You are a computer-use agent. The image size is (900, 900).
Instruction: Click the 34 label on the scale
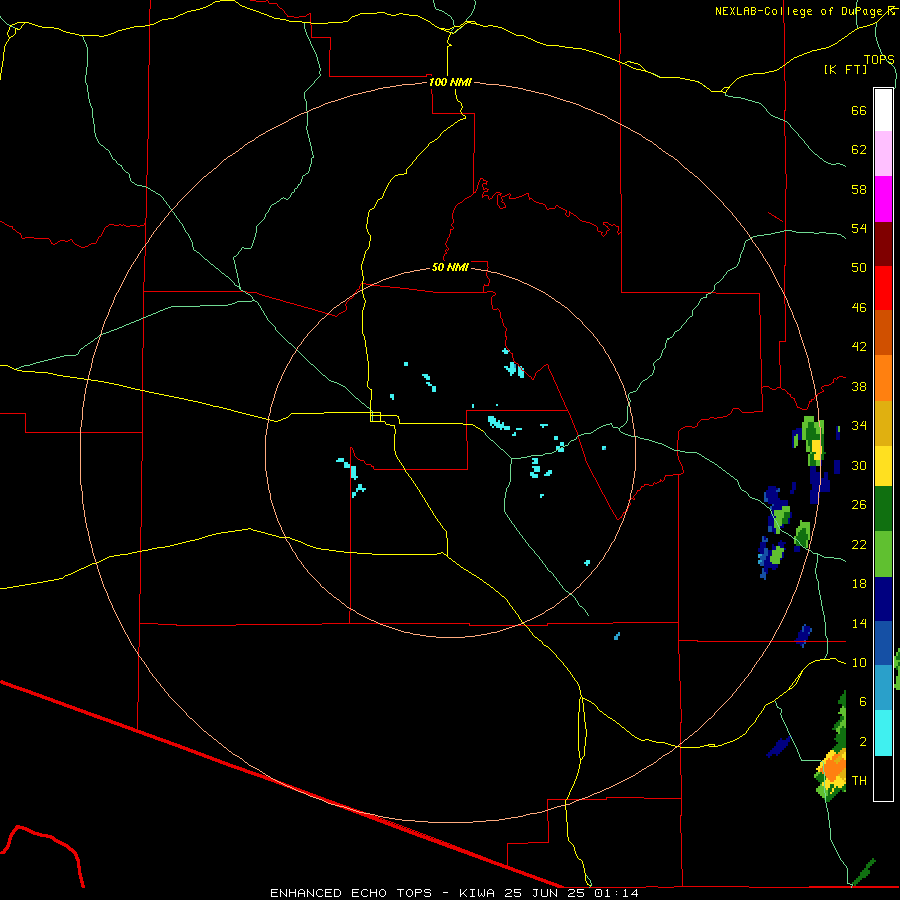point(859,426)
